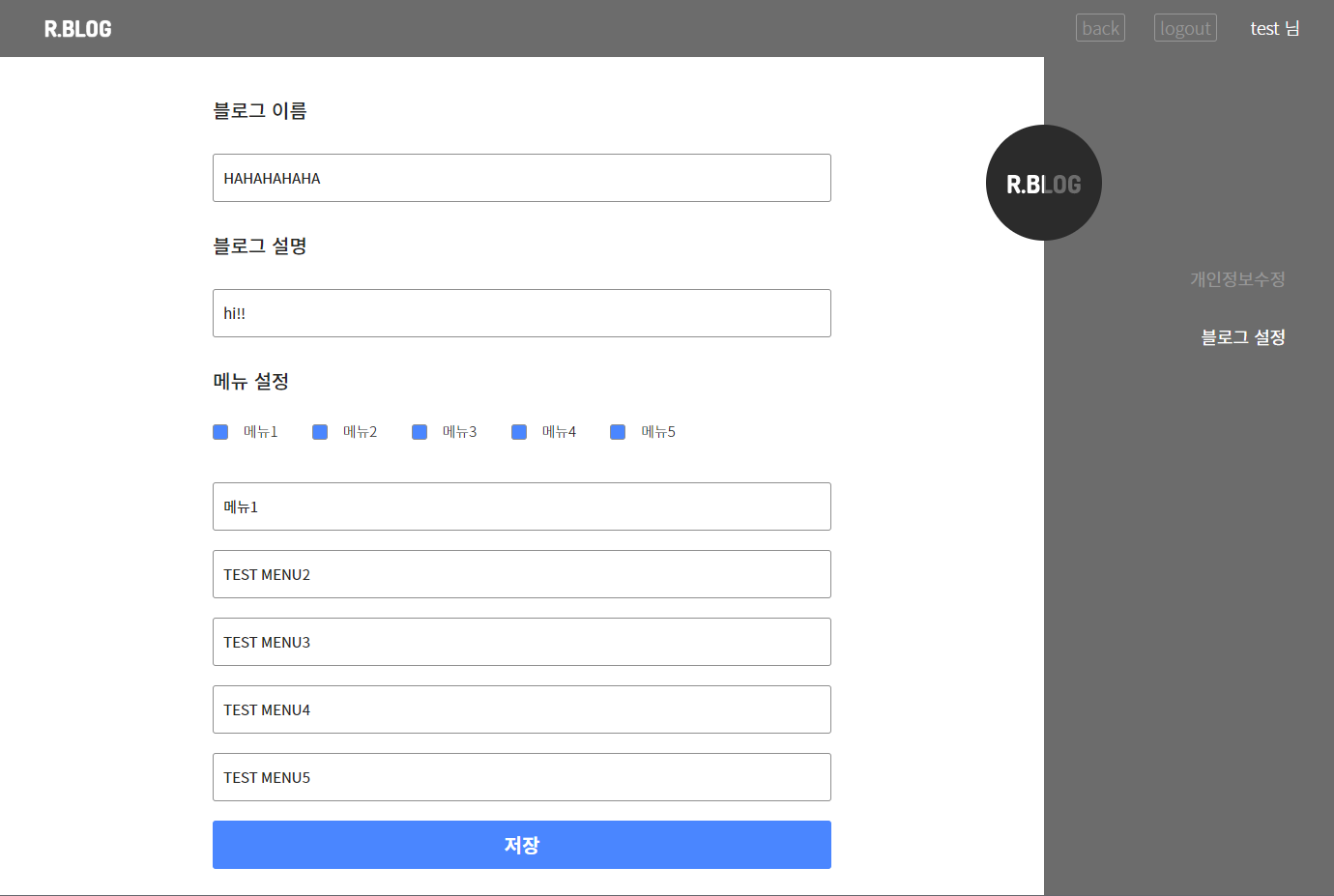Click the blog description field containing hi!!
The height and width of the screenshot is (896, 1334).
tap(522, 313)
